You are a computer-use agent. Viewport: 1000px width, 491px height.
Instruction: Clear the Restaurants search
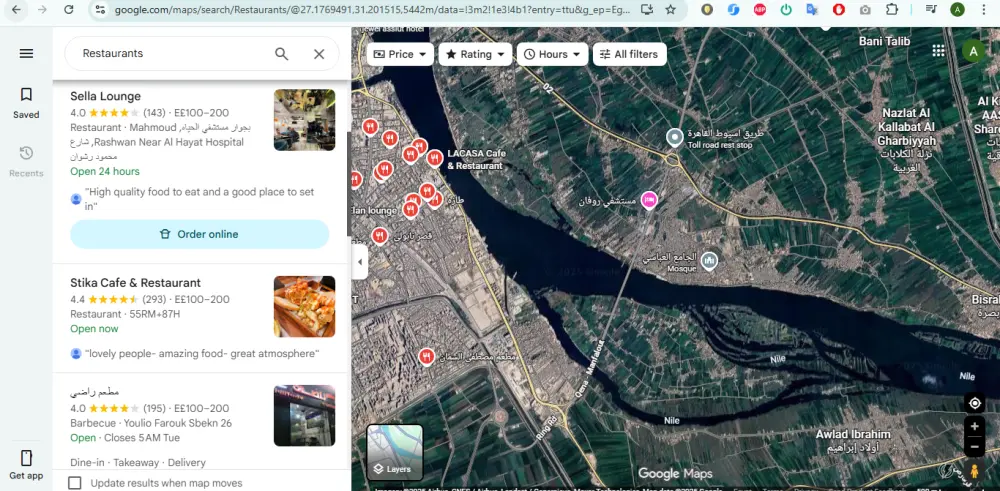319,54
